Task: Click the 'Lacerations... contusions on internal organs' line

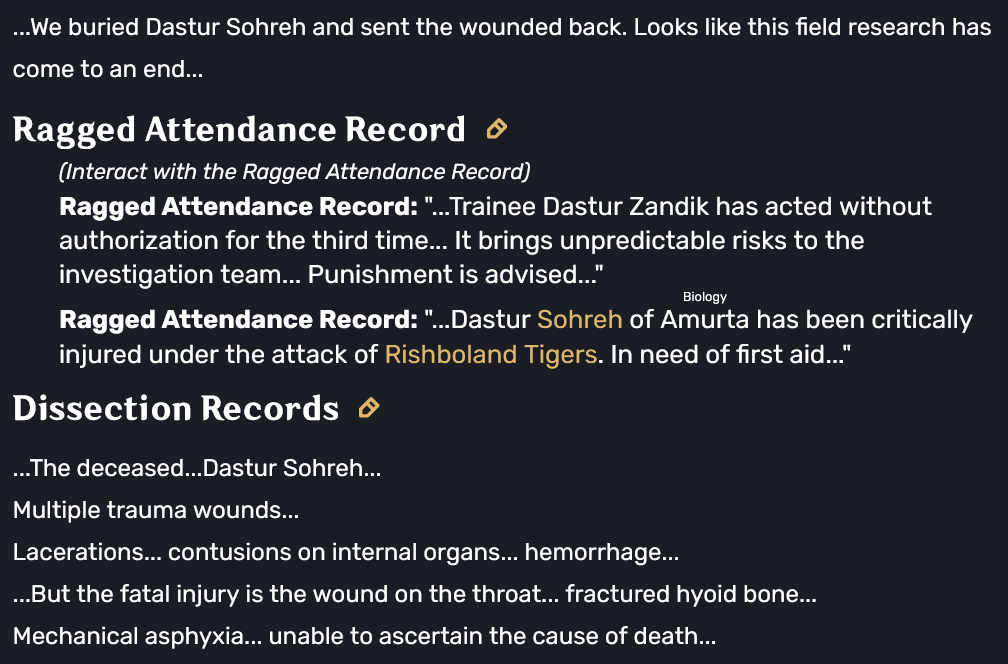Action: click(x=346, y=552)
